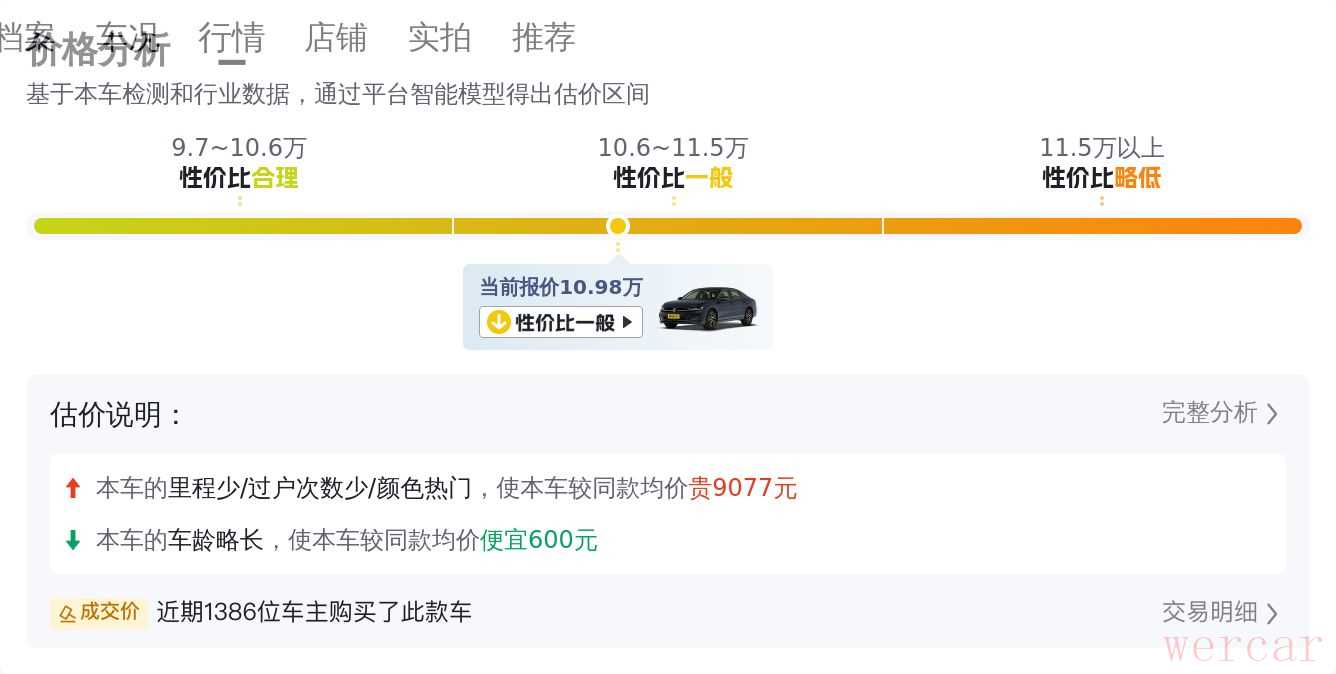The width and height of the screenshot is (1336, 674).
Task: Expand the 完整分析 chevron arrow
Action: (1272, 414)
